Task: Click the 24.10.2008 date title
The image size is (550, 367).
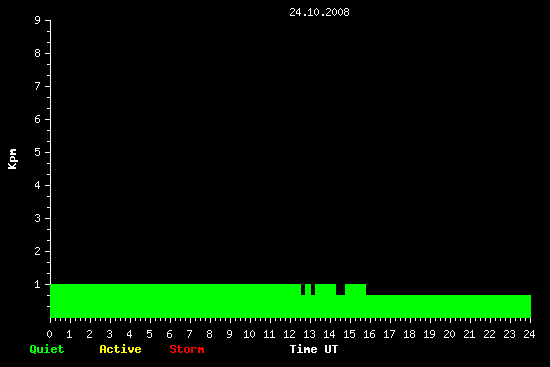Action: point(319,12)
